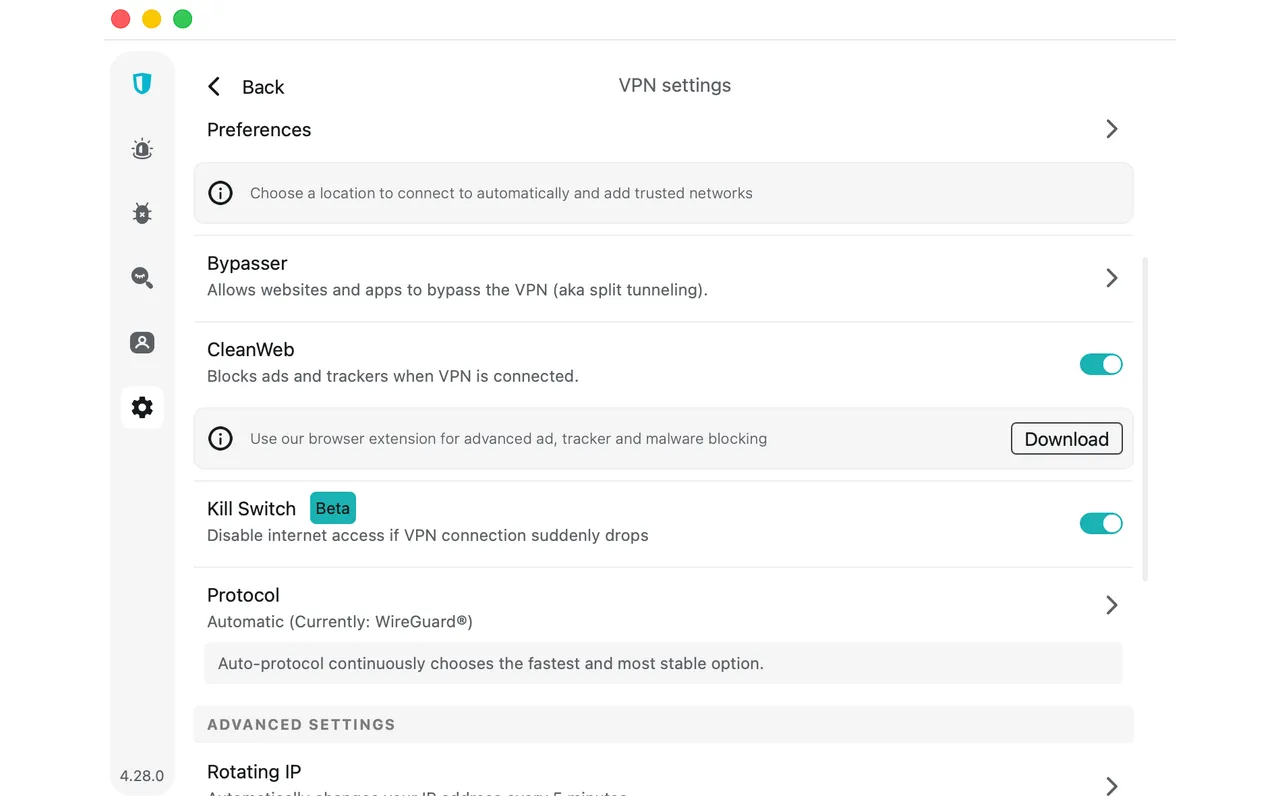Open the Alternative ID person icon in sidebar
Screen dimensions: 1280x804
point(142,342)
